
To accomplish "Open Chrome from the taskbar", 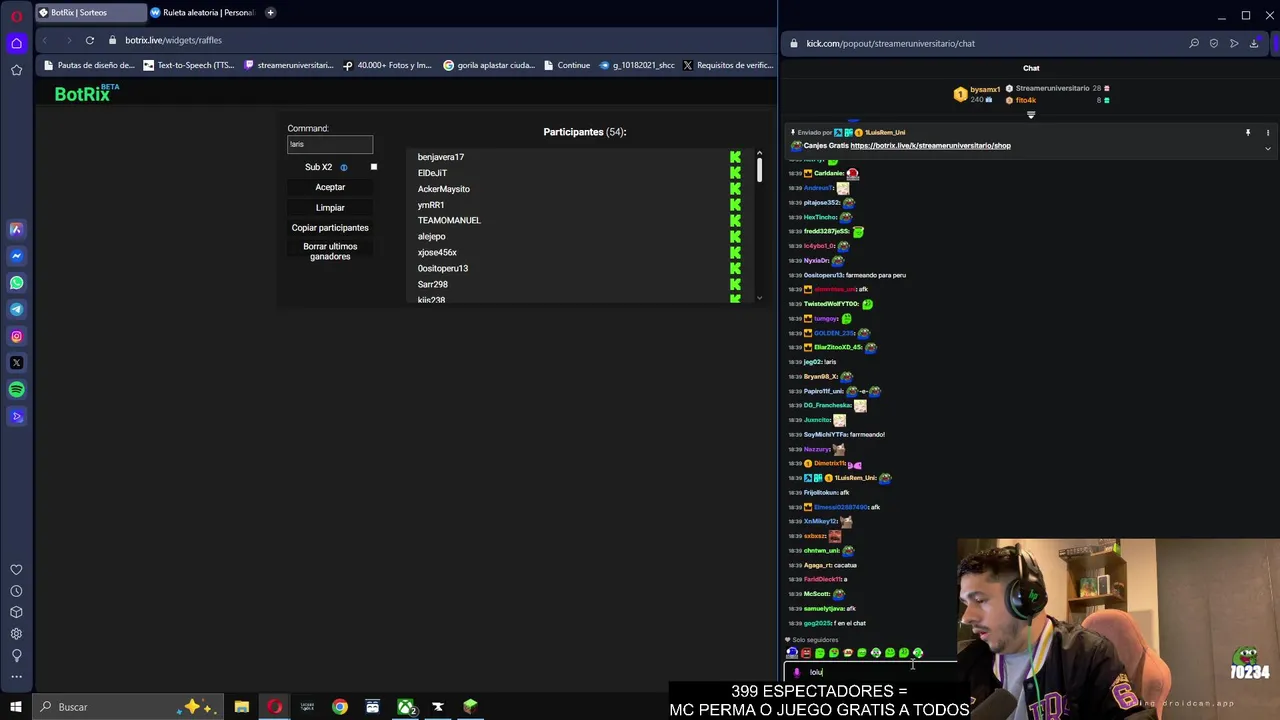I will 340,707.
